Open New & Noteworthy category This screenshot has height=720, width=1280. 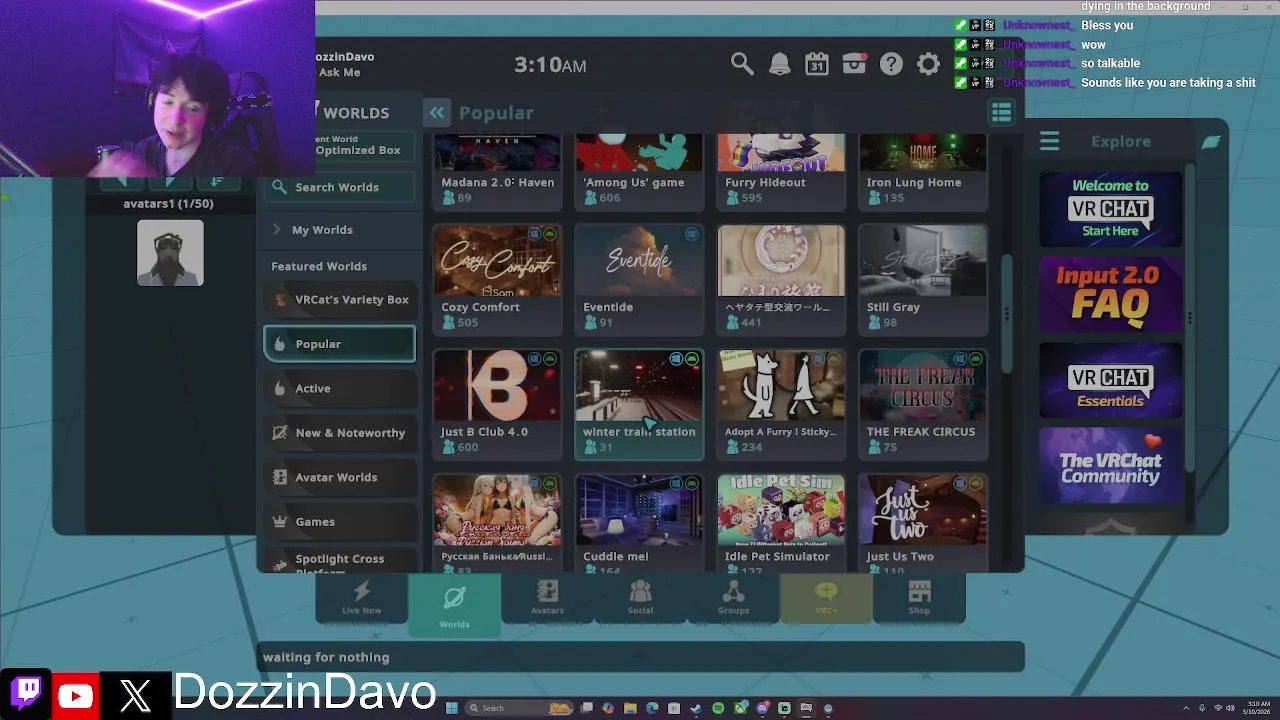click(x=340, y=433)
